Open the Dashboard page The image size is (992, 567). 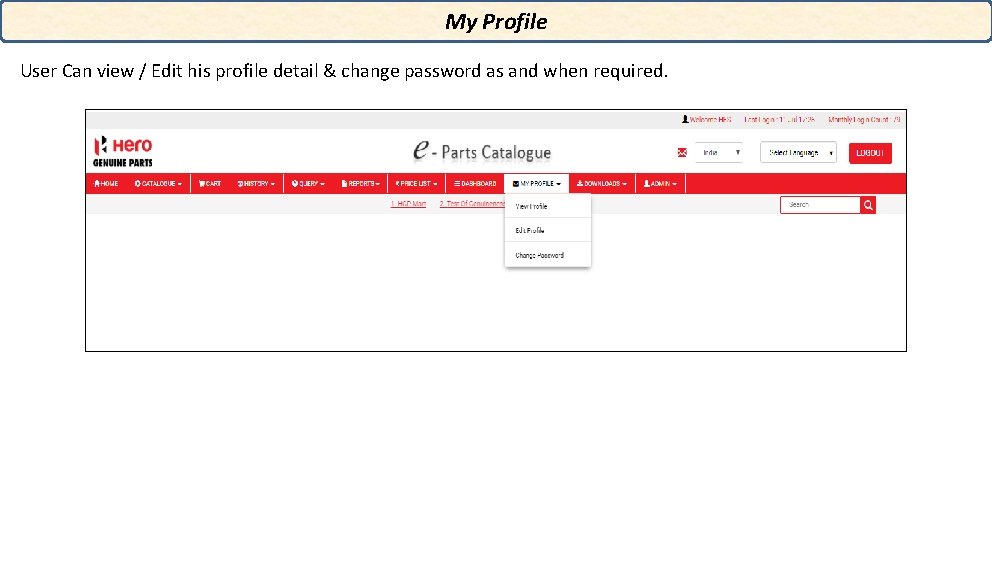(x=475, y=184)
